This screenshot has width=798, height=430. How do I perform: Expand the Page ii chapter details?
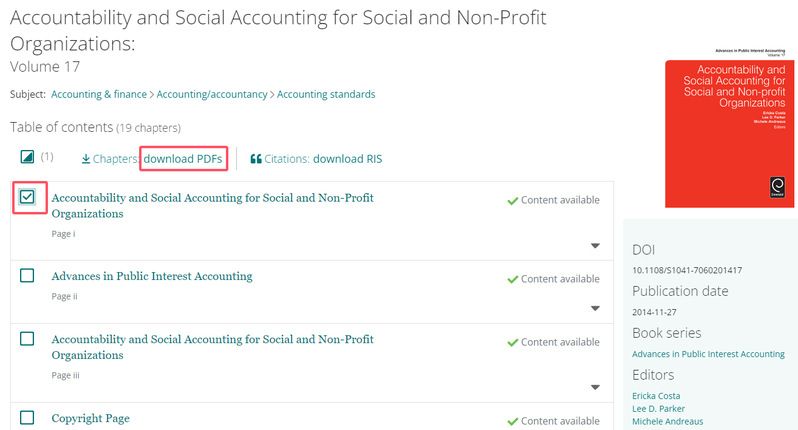595,308
